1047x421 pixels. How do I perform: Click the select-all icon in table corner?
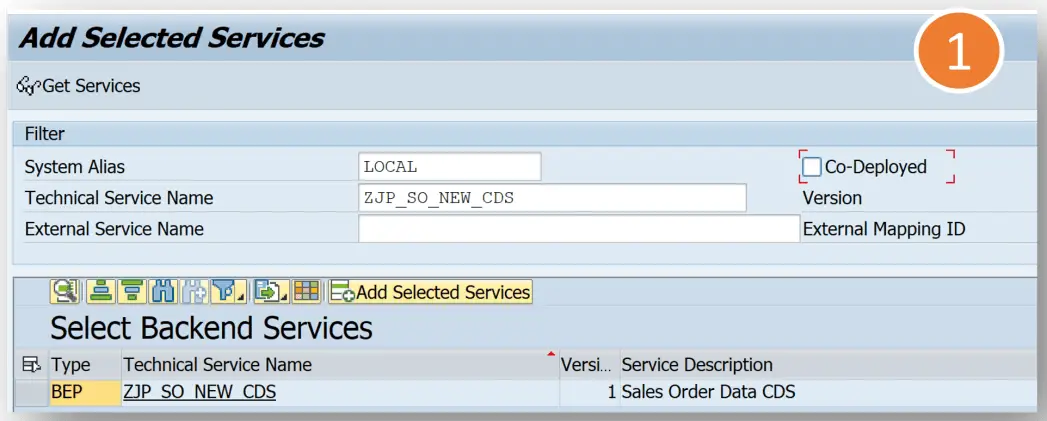[30, 365]
